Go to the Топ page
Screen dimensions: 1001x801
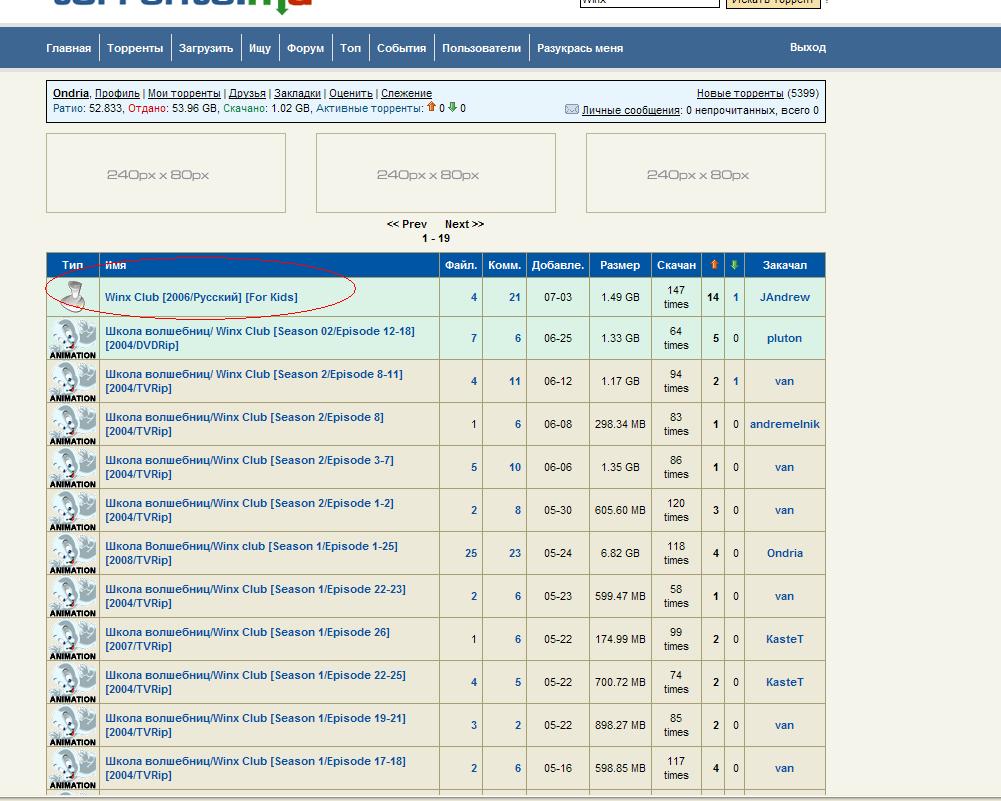pos(350,48)
